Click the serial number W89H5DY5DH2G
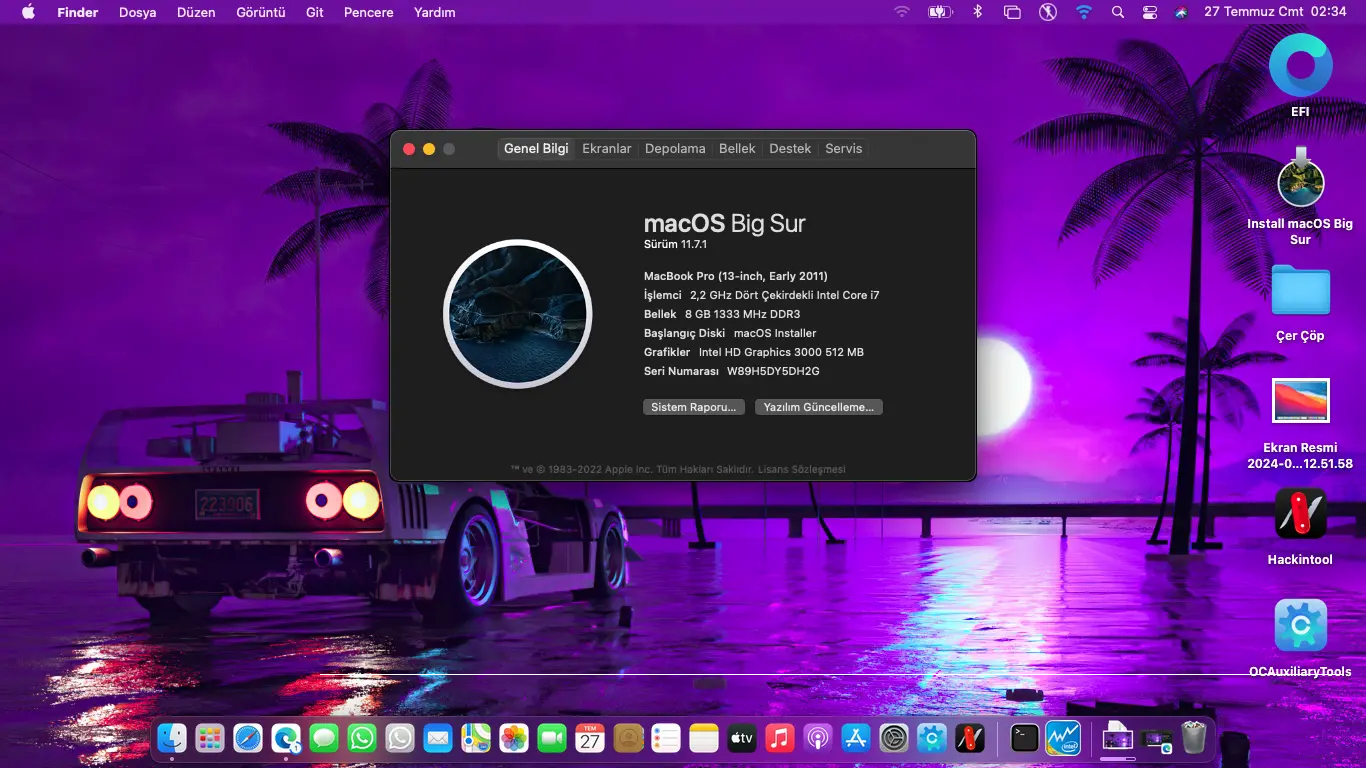 773,371
